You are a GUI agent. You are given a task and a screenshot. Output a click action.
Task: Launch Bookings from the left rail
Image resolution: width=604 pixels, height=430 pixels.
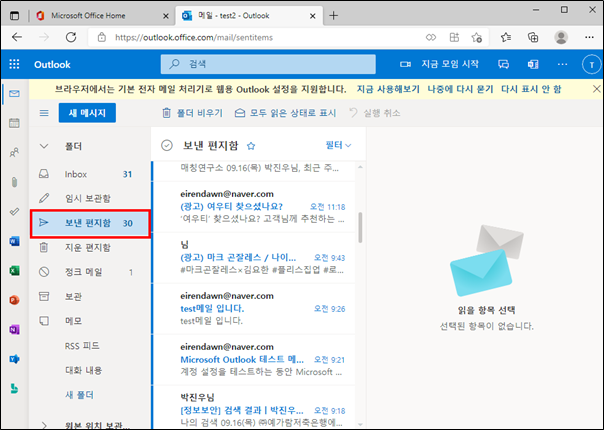coord(14,388)
